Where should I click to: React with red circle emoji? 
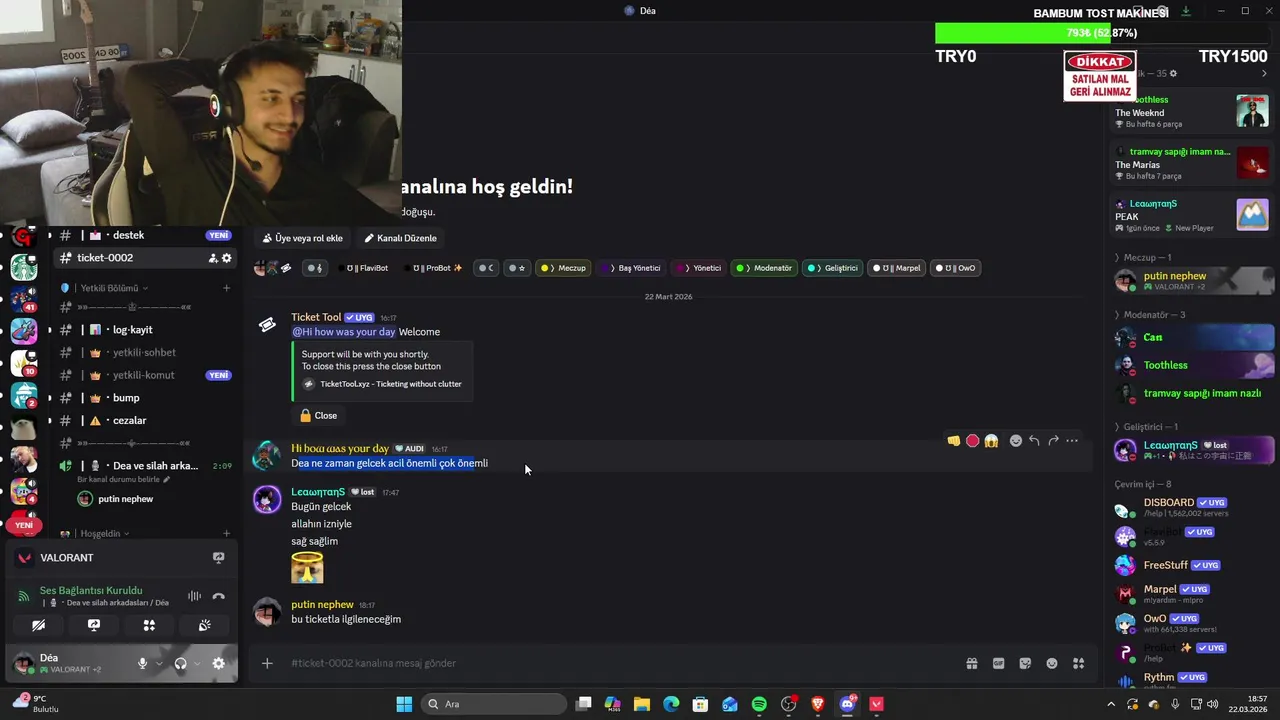pyautogui.click(x=972, y=441)
